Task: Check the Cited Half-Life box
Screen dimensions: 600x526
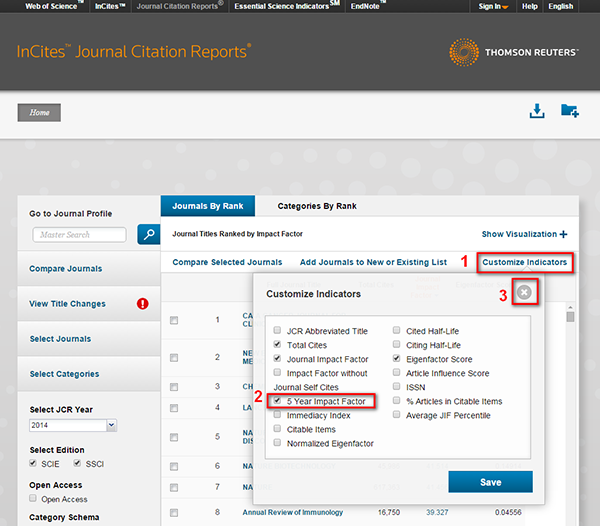Action: click(x=396, y=330)
